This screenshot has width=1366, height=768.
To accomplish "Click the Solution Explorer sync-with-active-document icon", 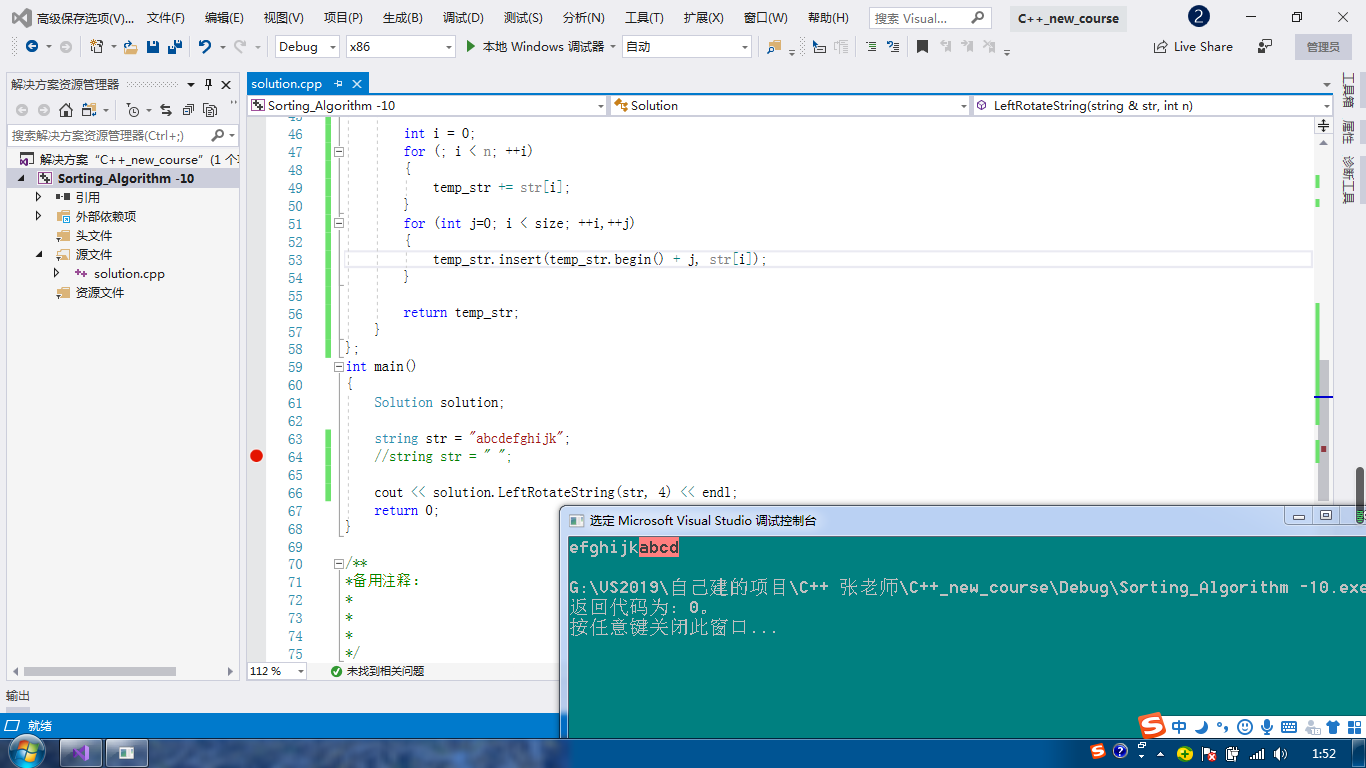I will [x=165, y=110].
